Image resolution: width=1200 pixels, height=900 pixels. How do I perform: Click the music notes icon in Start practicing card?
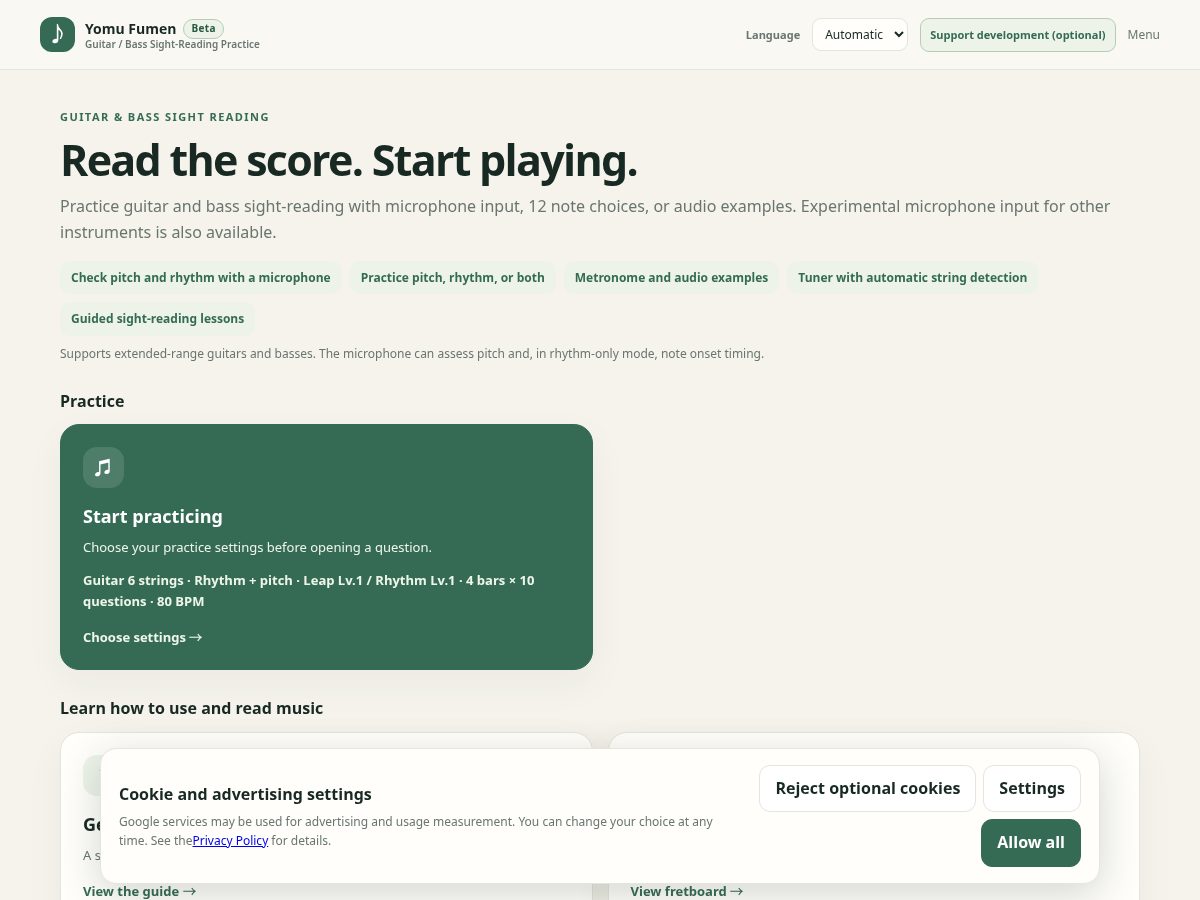[x=103, y=467]
